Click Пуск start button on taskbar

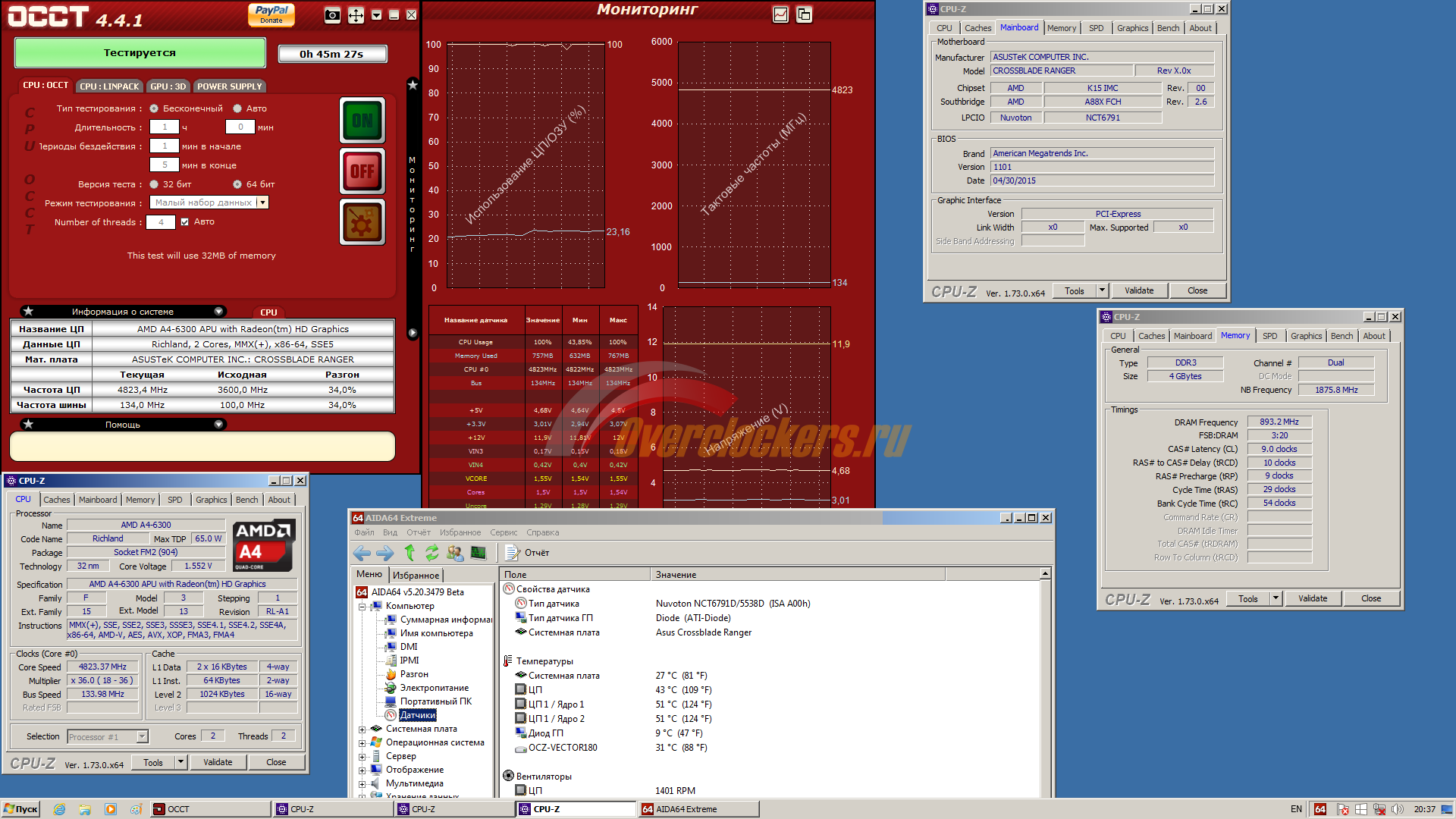click(x=20, y=809)
